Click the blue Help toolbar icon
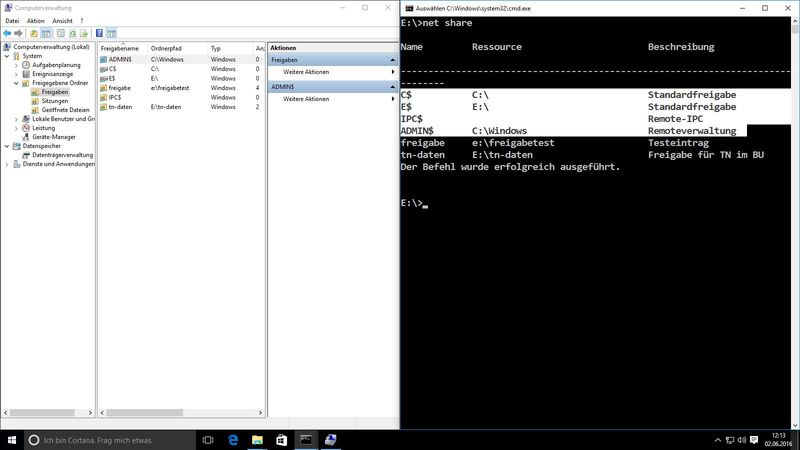The height and width of the screenshot is (450, 800). (99, 33)
